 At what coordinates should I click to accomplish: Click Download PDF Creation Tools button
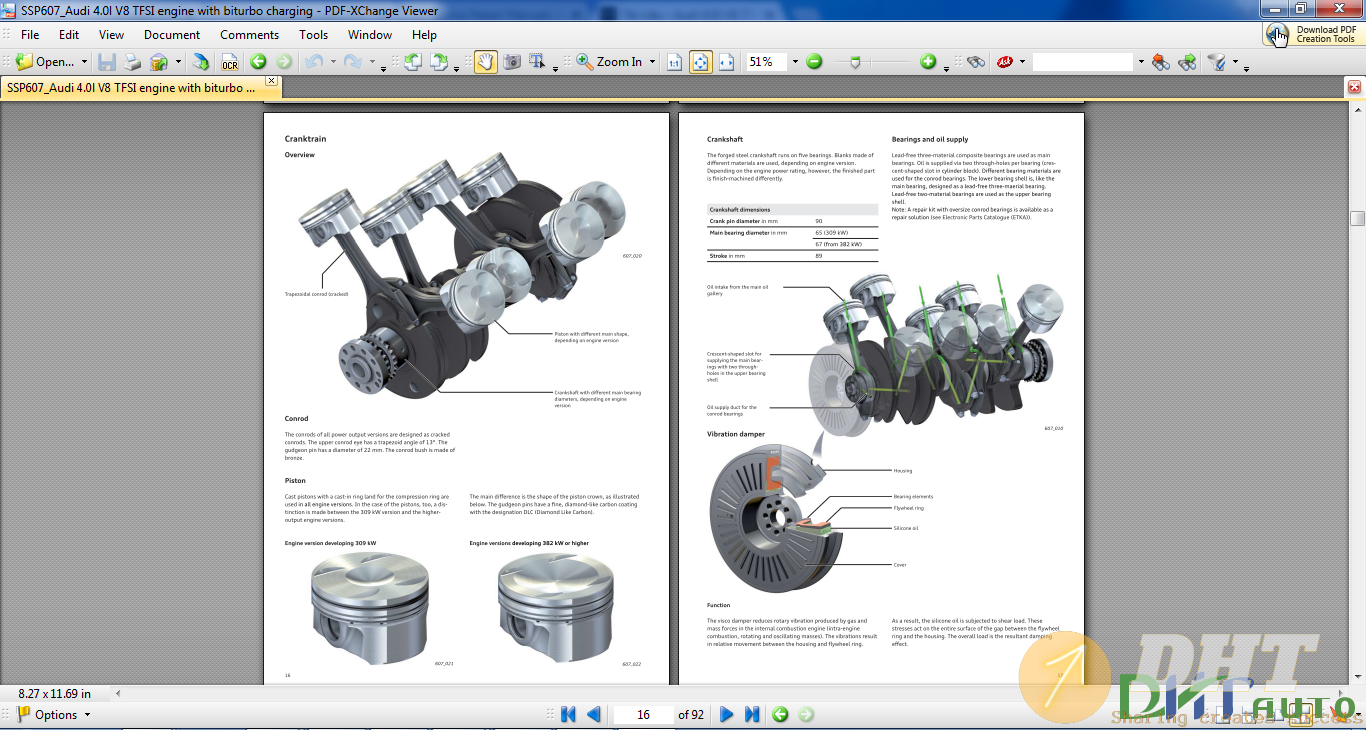point(1313,34)
